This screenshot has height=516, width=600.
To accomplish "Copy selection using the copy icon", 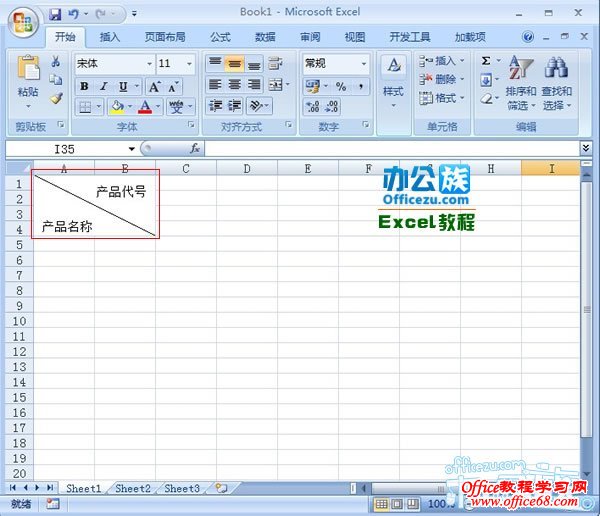I will [56, 80].
